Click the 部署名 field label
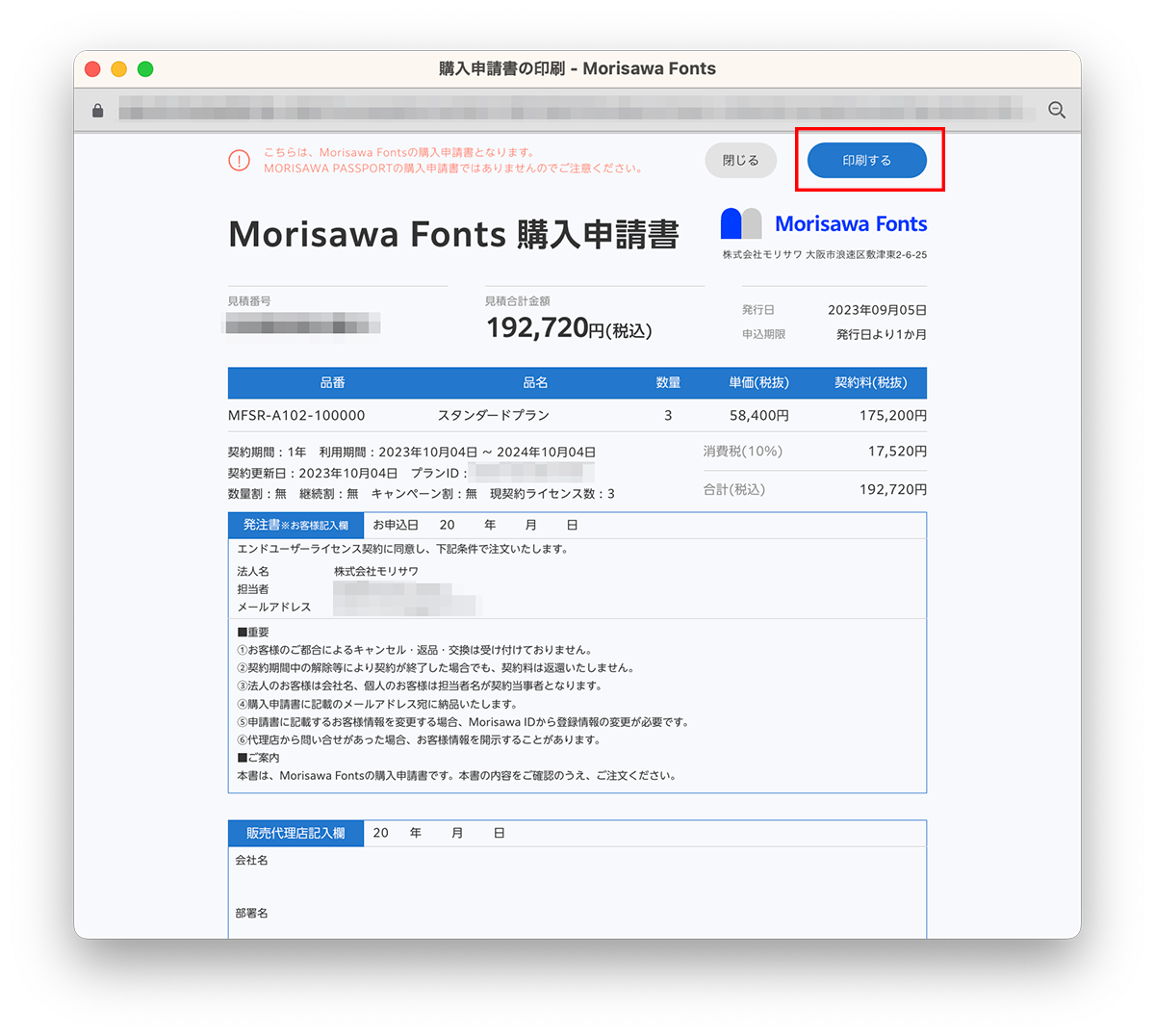Screen dimensions: 1155x1036 (252, 914)
